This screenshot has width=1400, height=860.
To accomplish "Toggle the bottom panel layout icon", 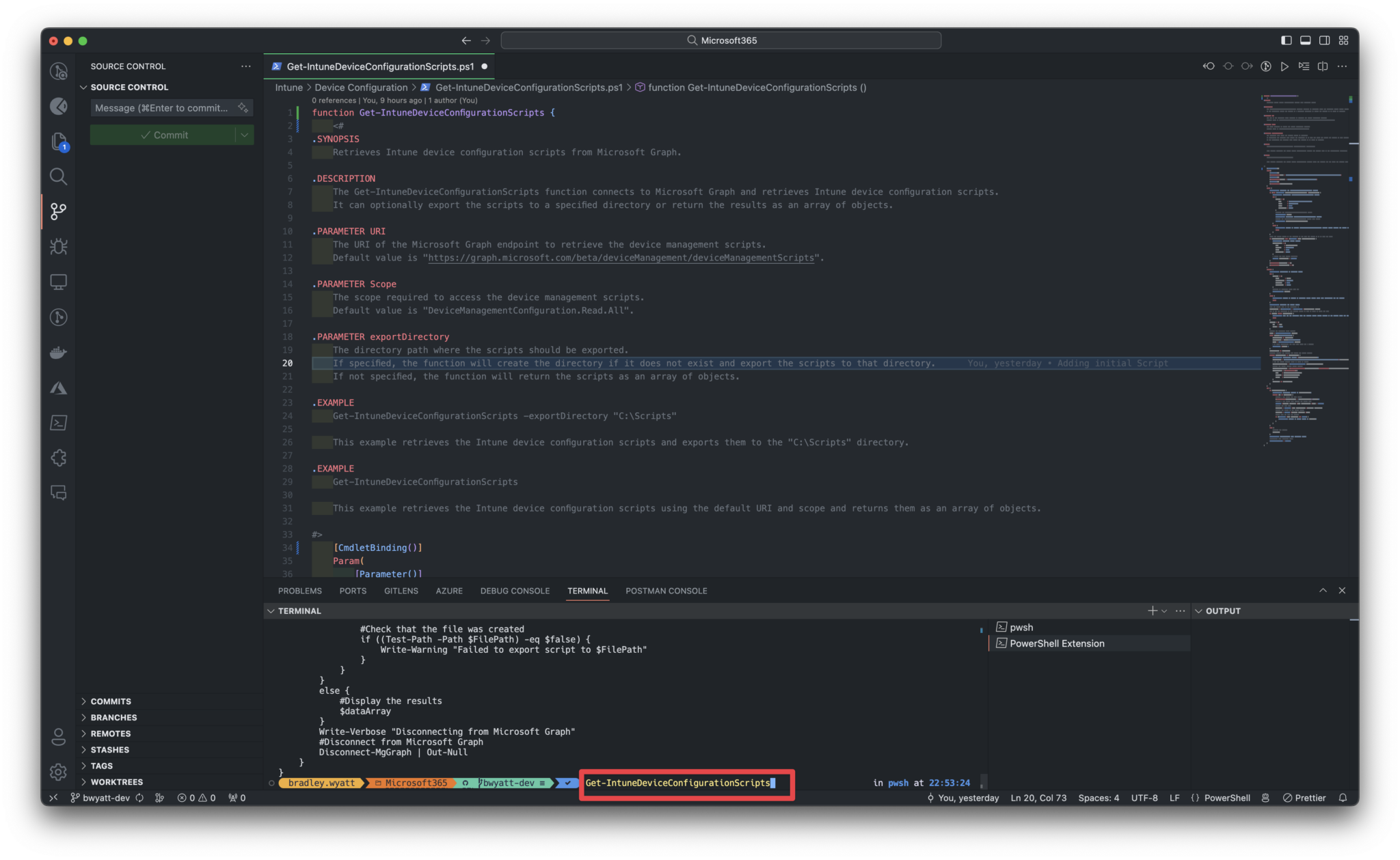I will (1305, 40).
